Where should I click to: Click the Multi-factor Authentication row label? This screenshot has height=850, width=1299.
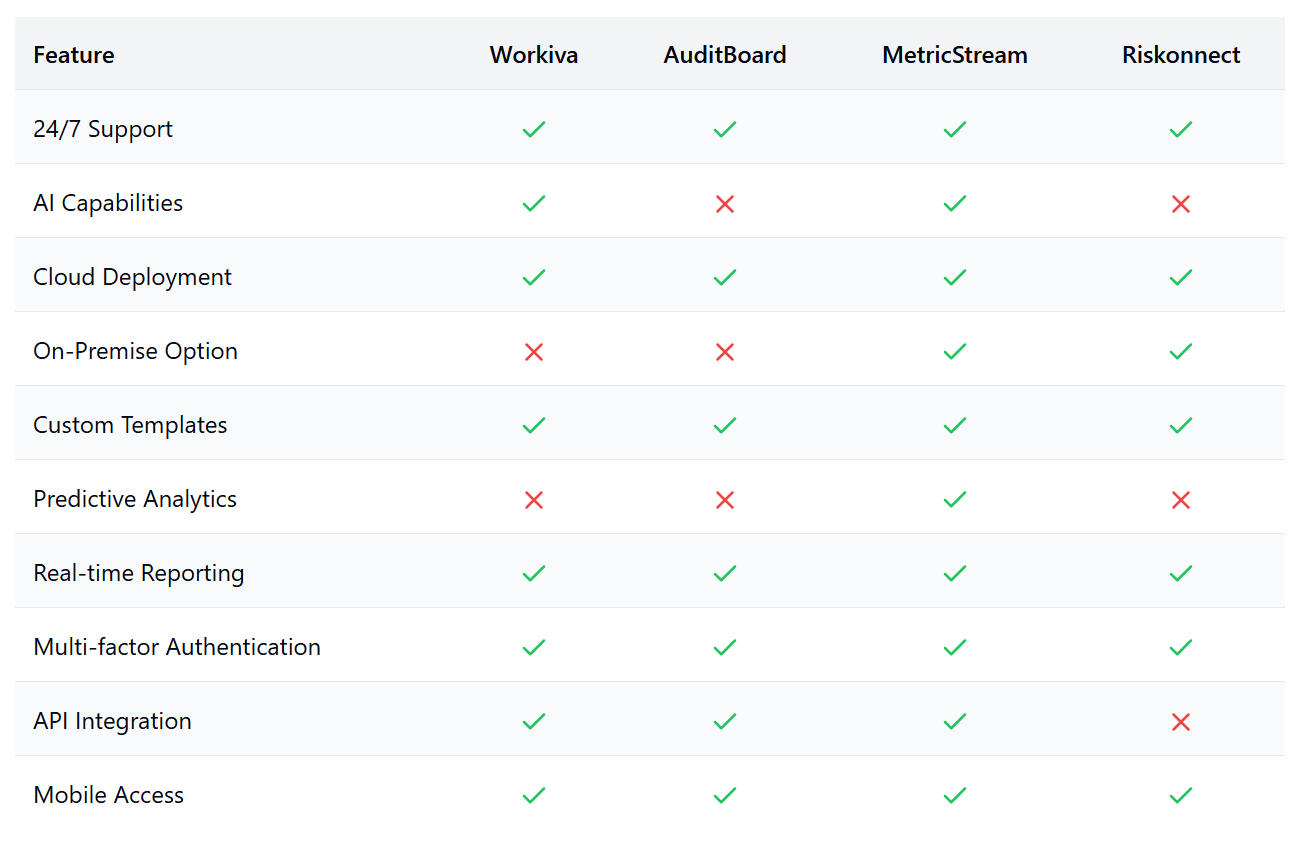[x=177, y=647]
